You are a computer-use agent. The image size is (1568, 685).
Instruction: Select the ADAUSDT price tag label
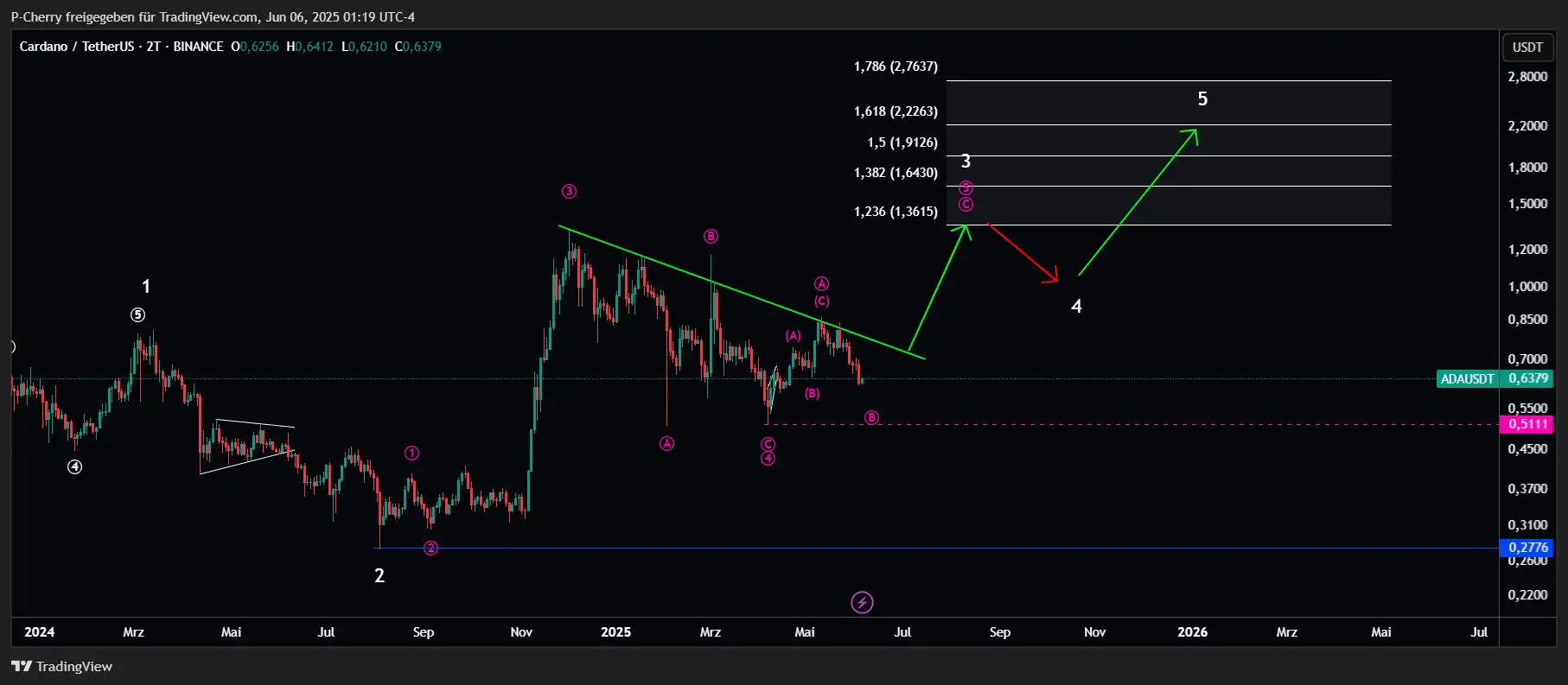1467,378
